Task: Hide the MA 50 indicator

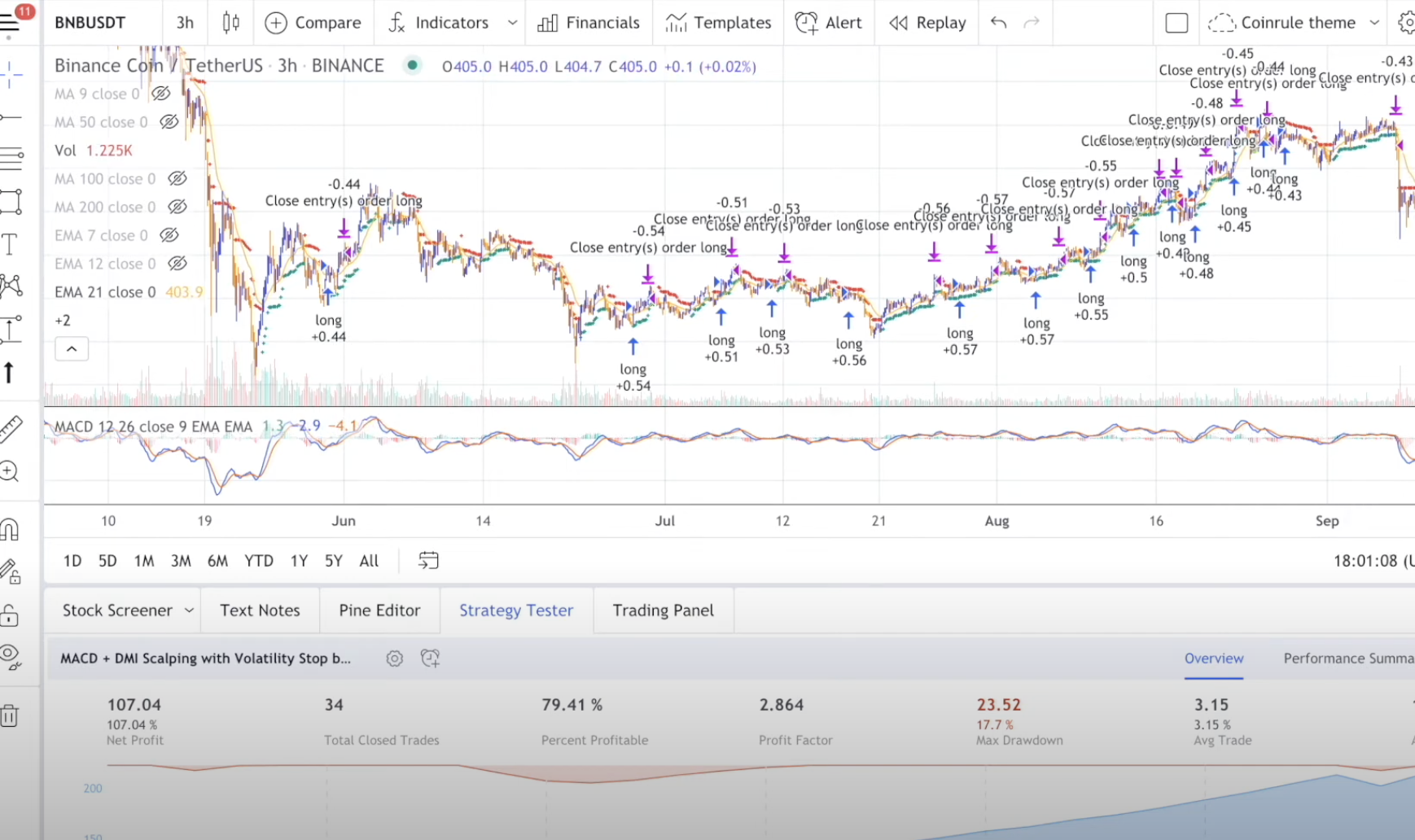Action: click(169, 121)
